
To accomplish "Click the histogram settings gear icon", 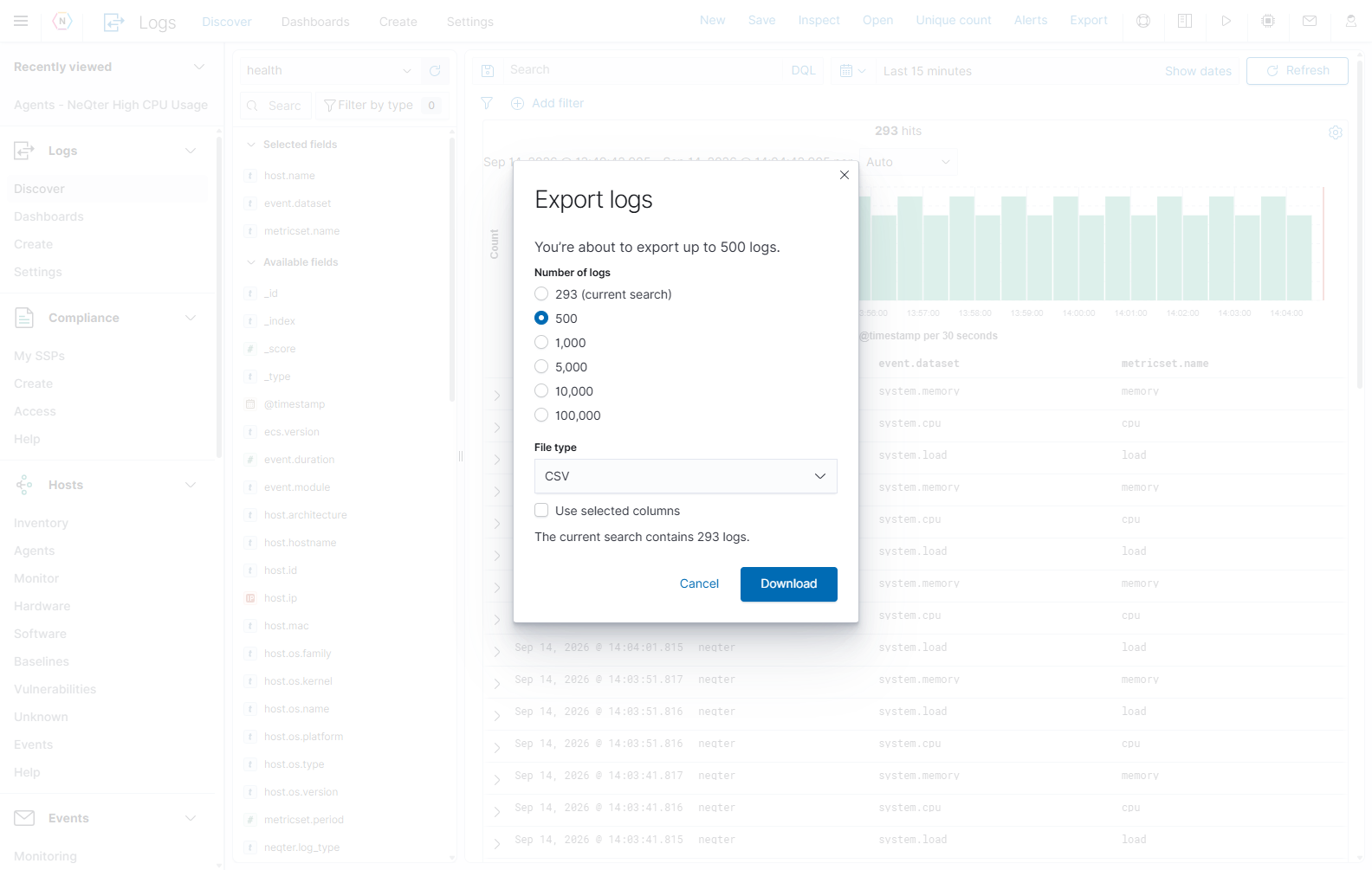I will tap(1336, 132).
